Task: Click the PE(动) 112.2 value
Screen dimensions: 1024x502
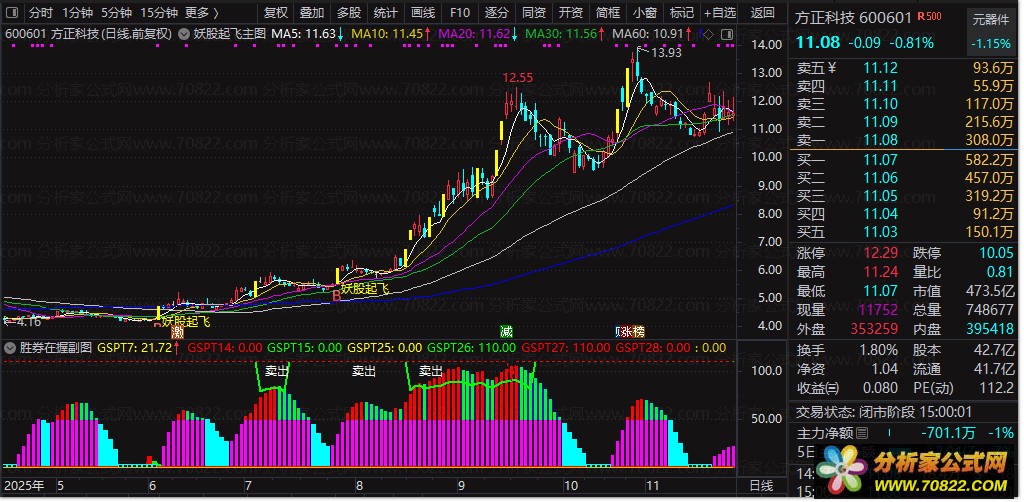Action: [996, 388]
